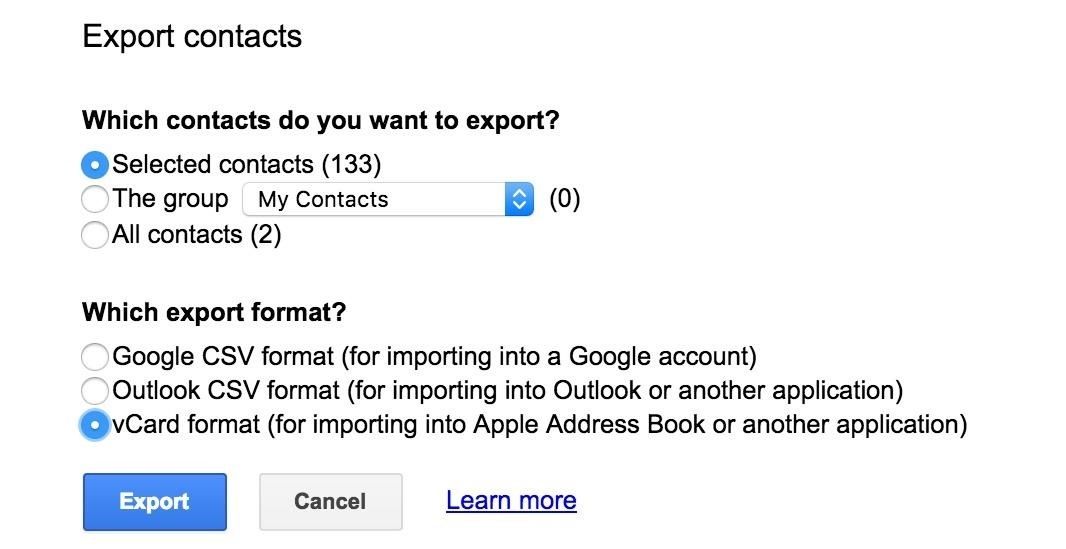Click the Google CSV format description text

click(434, 356)
